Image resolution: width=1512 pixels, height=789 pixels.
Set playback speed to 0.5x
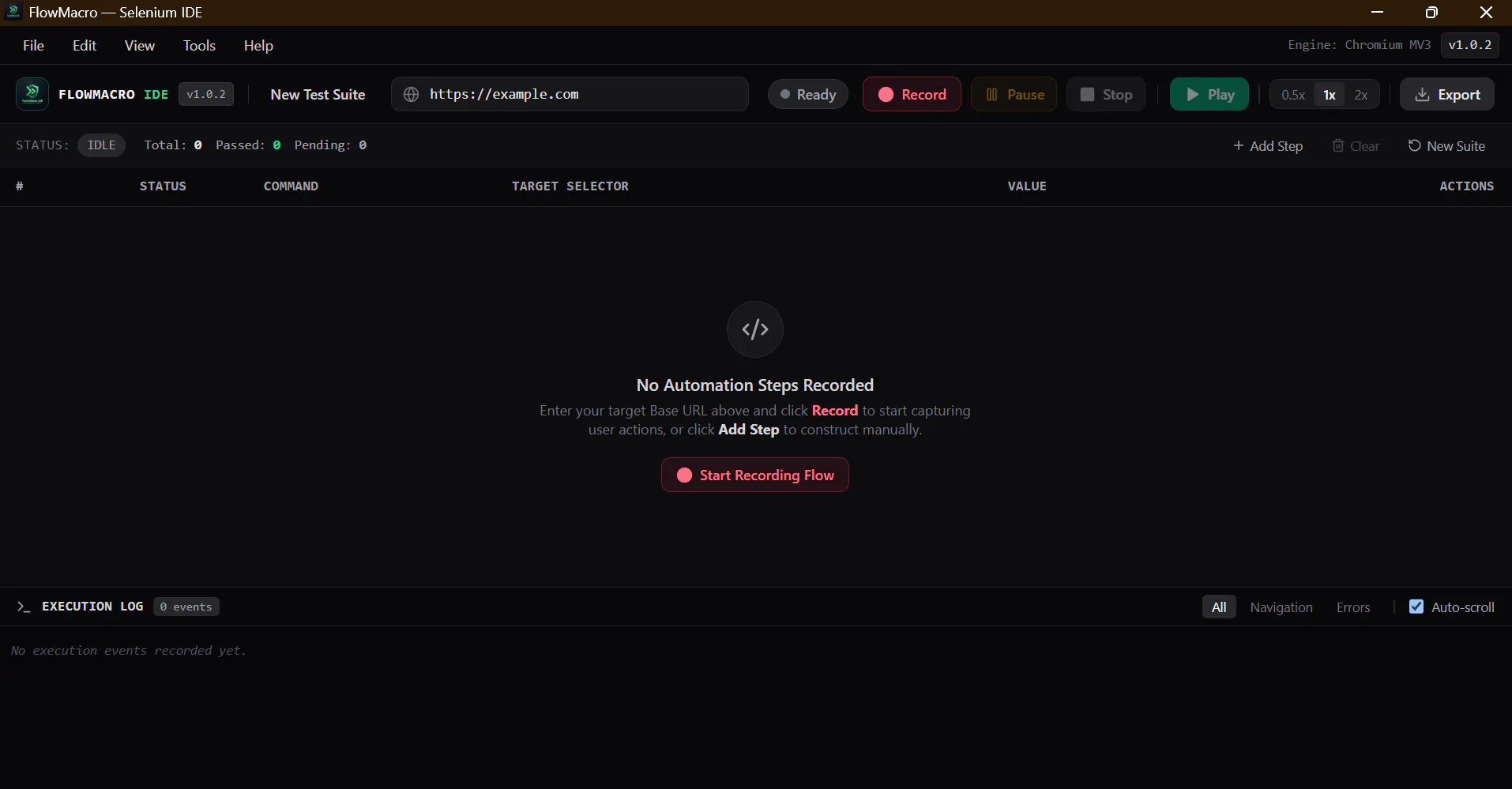coord(1293,94)
